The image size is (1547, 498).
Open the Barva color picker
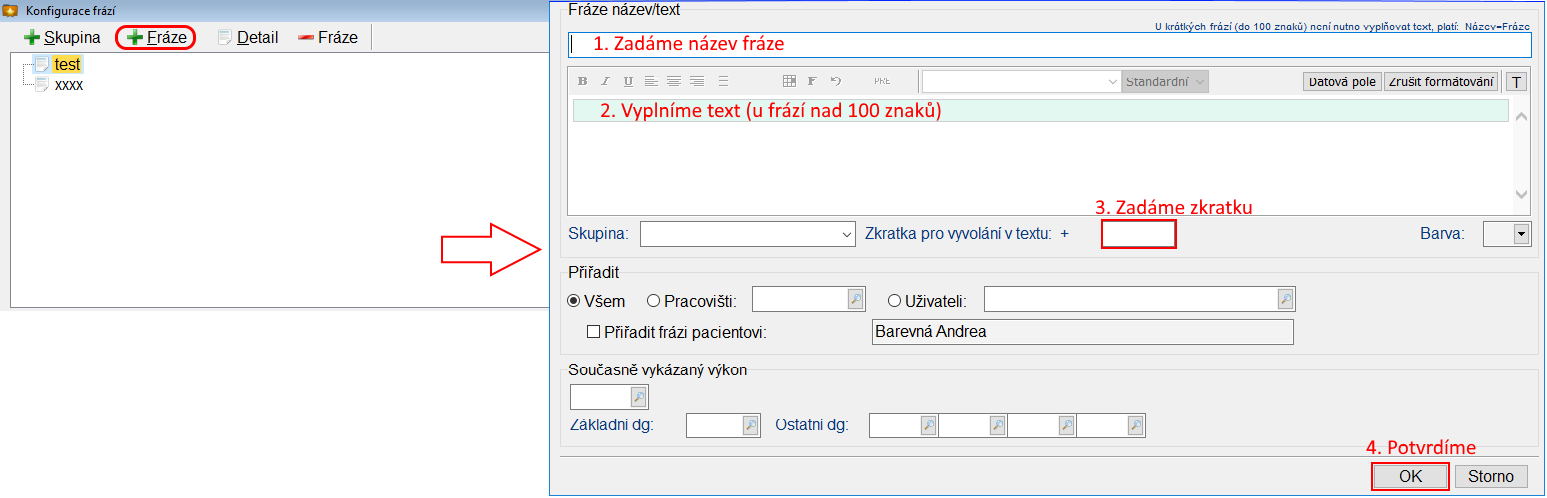[x=1521, y=234]
